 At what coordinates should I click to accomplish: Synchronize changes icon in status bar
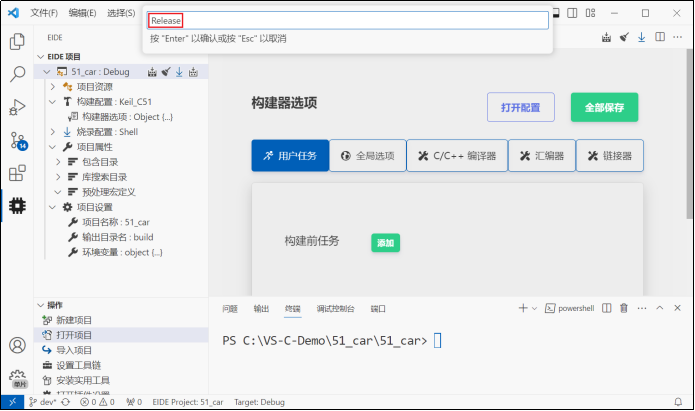pyautogui.click(x=66, y=402)
